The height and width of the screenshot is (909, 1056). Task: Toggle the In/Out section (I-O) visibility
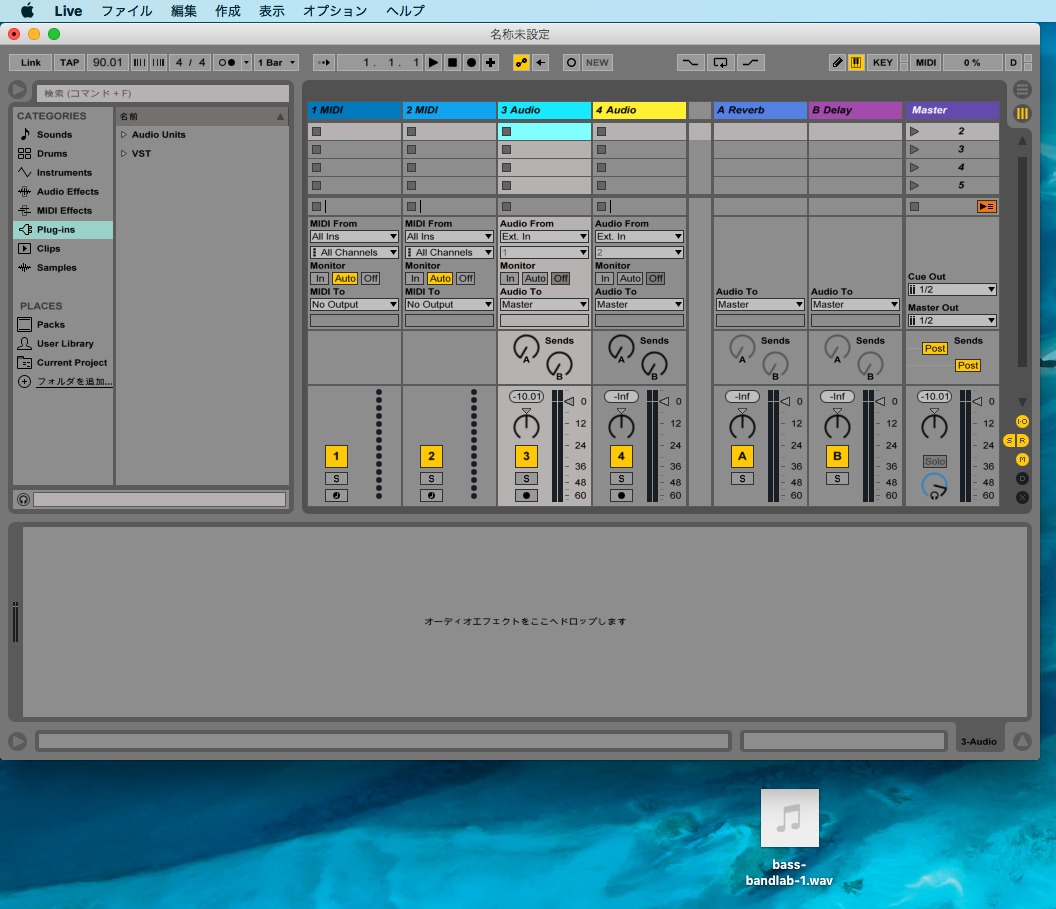click(x=1022, y=422)
